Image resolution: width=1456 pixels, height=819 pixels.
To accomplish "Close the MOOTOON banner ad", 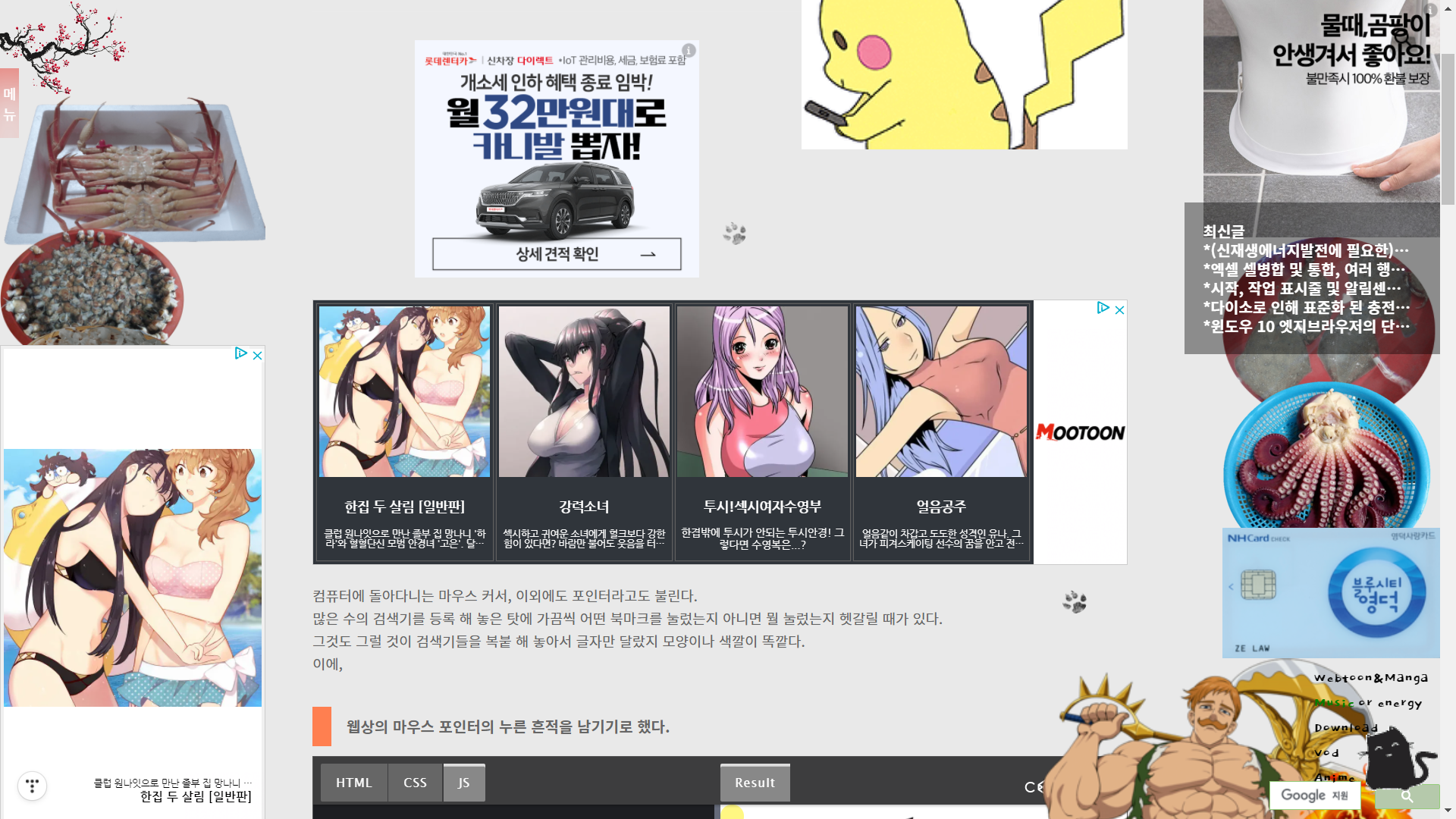I will click(x=1119, y=309).
